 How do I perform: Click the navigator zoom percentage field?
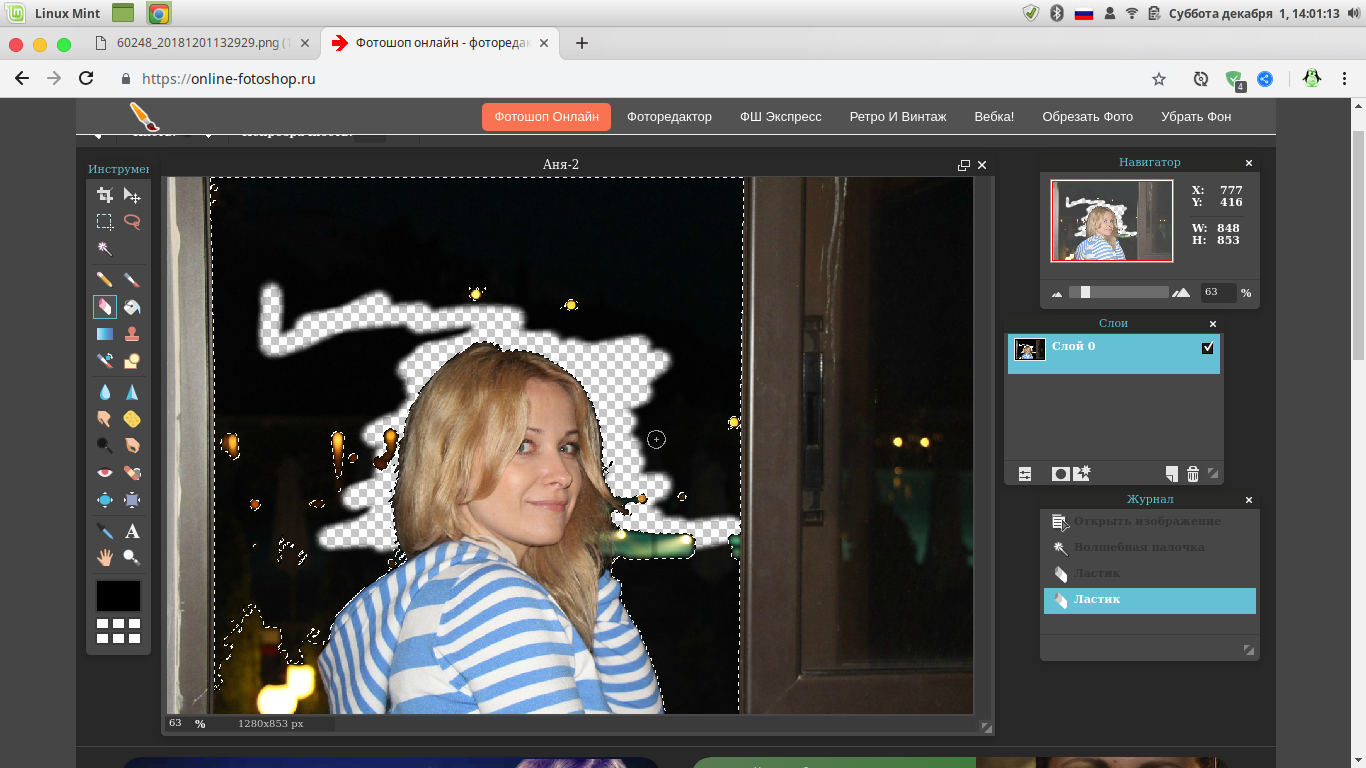click(1218, 292)
